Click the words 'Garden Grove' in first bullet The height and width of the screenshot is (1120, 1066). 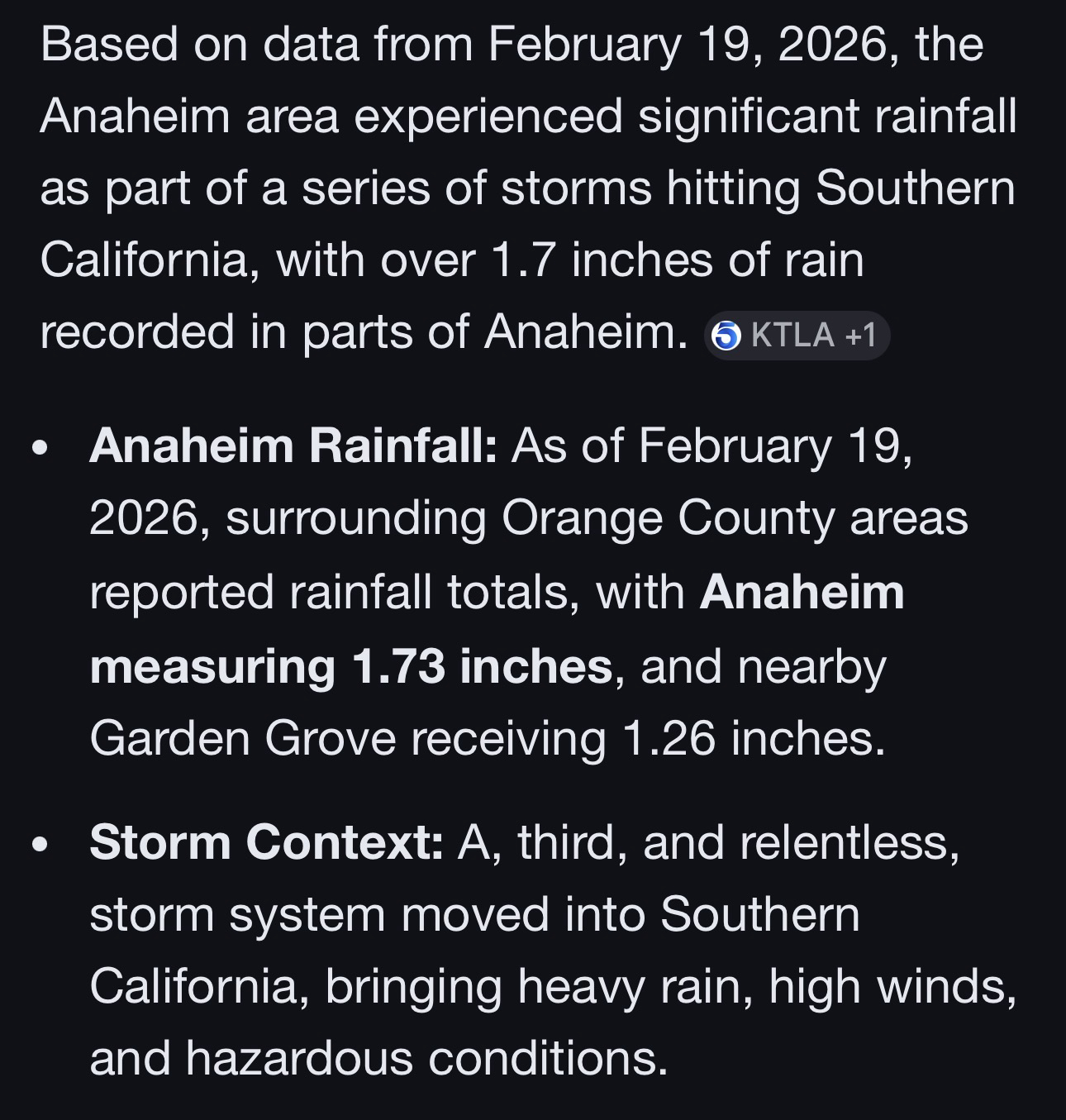tap(242, 738)
